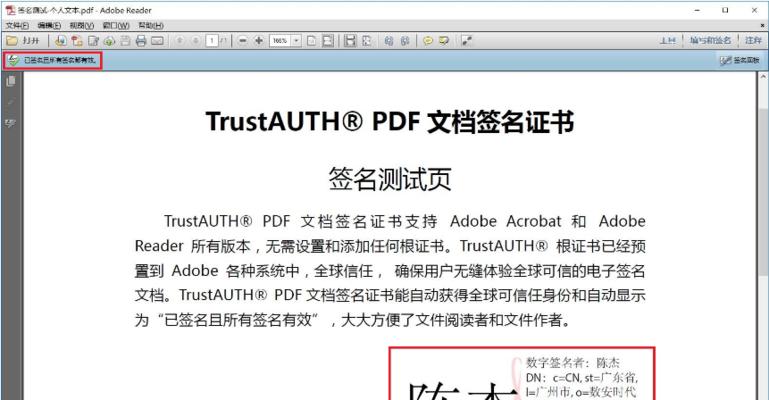The width and height of the screenshot is (769, 400).
Task: Click the cloud upload icon
Action: [109, 41]
